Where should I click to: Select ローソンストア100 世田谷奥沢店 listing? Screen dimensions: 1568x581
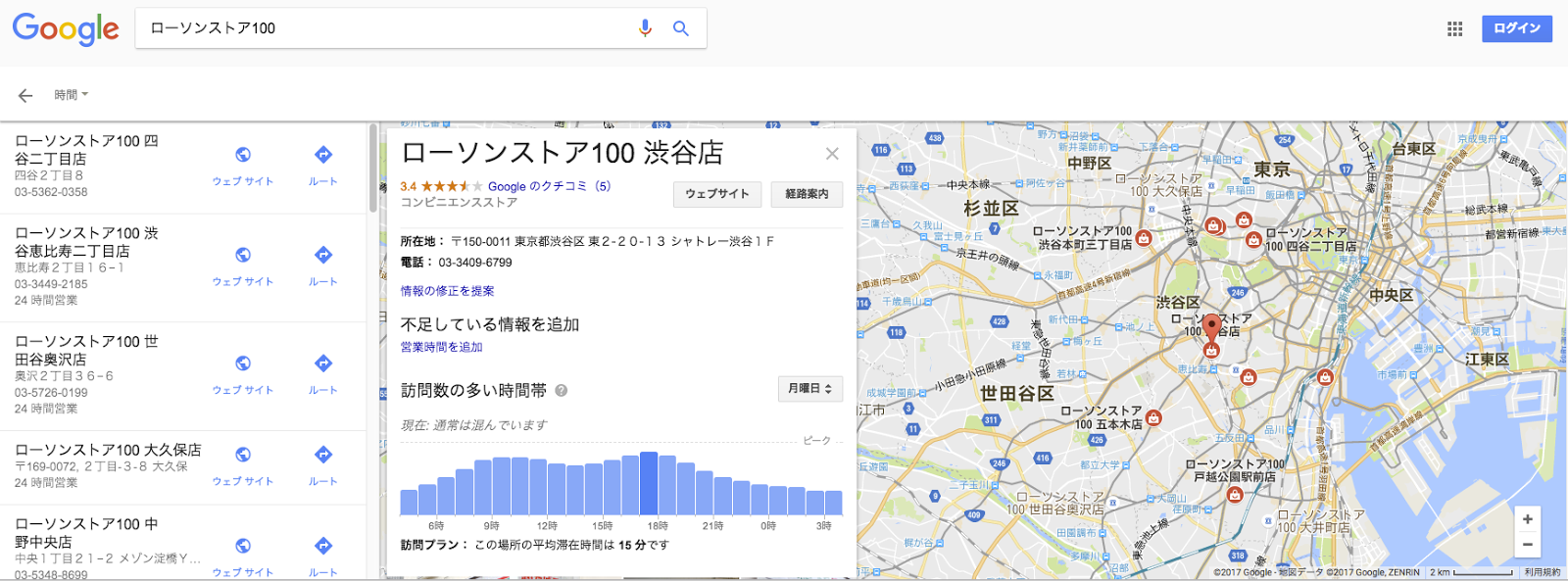[x=183, y=376]
